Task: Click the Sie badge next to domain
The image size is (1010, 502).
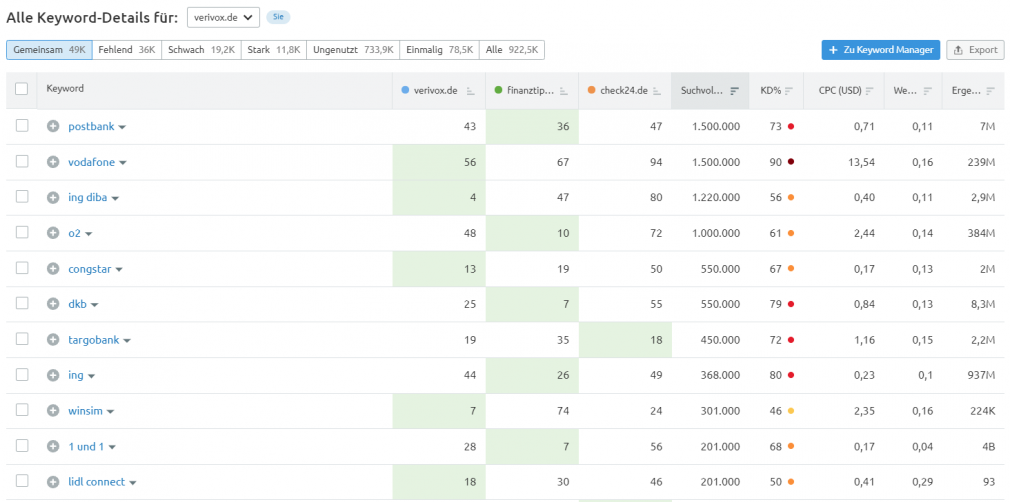Action: [278, 17]
